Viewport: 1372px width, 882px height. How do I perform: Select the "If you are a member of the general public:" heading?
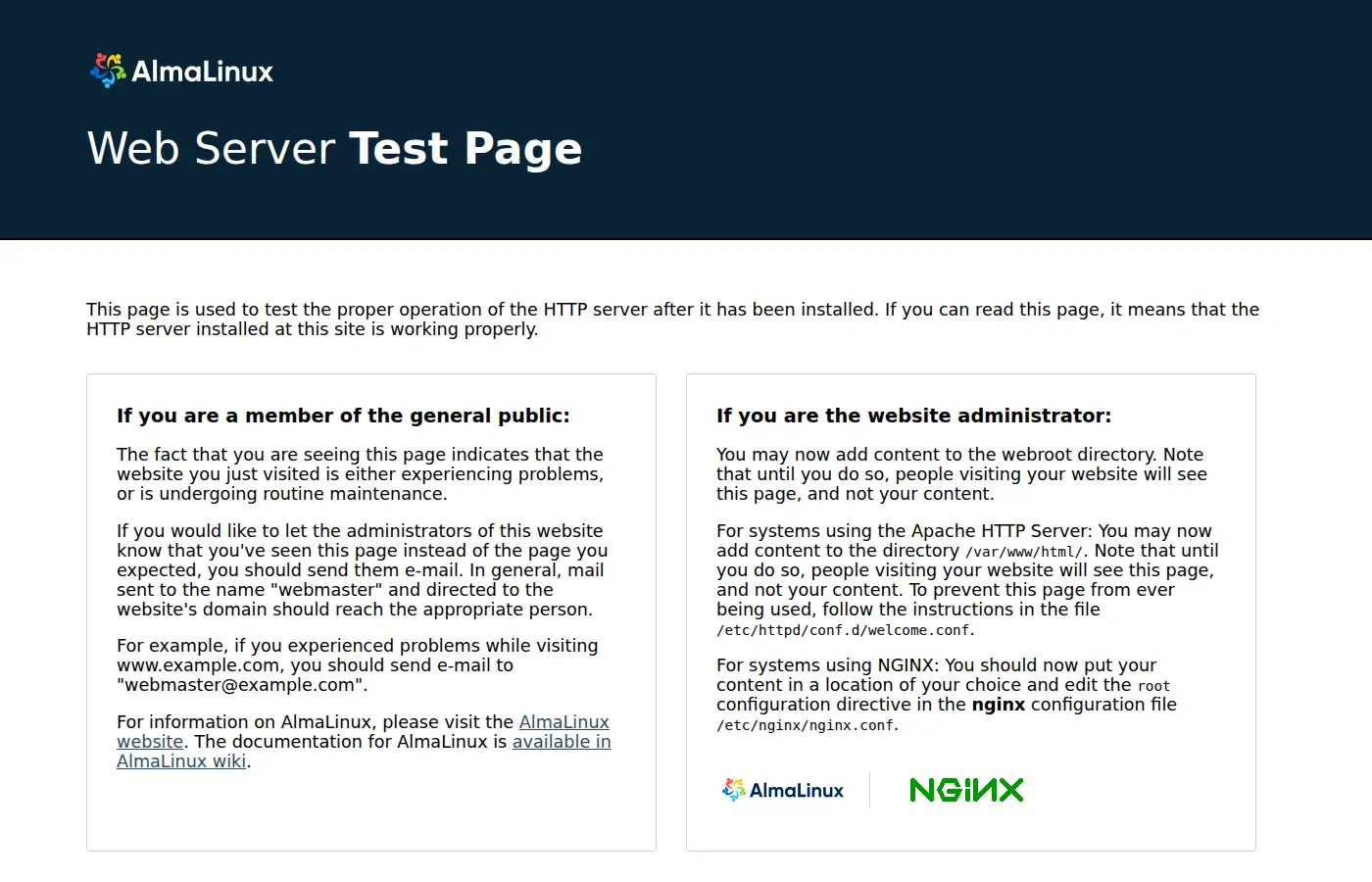343,416
